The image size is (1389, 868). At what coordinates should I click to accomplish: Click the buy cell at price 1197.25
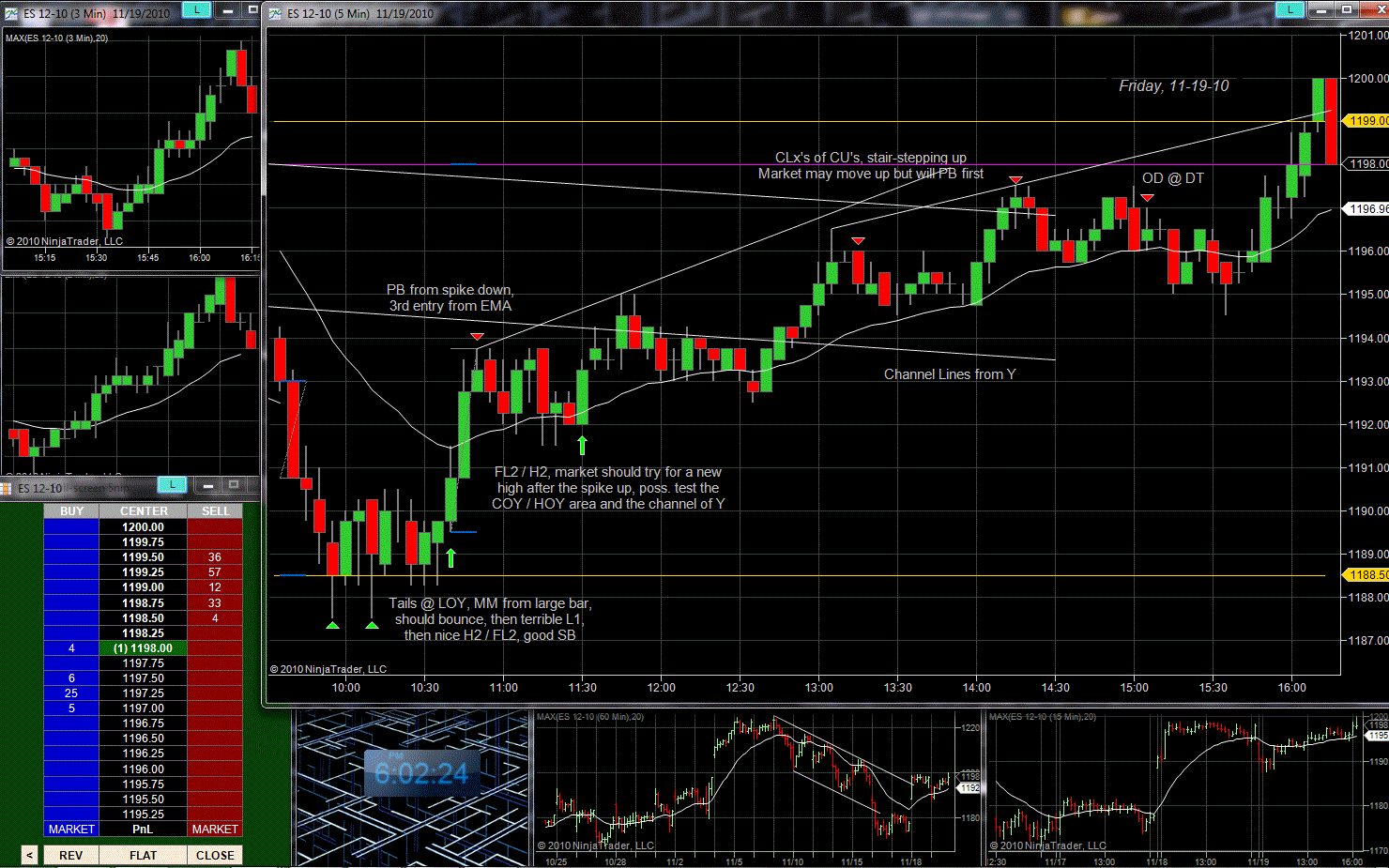click(71, 693)
